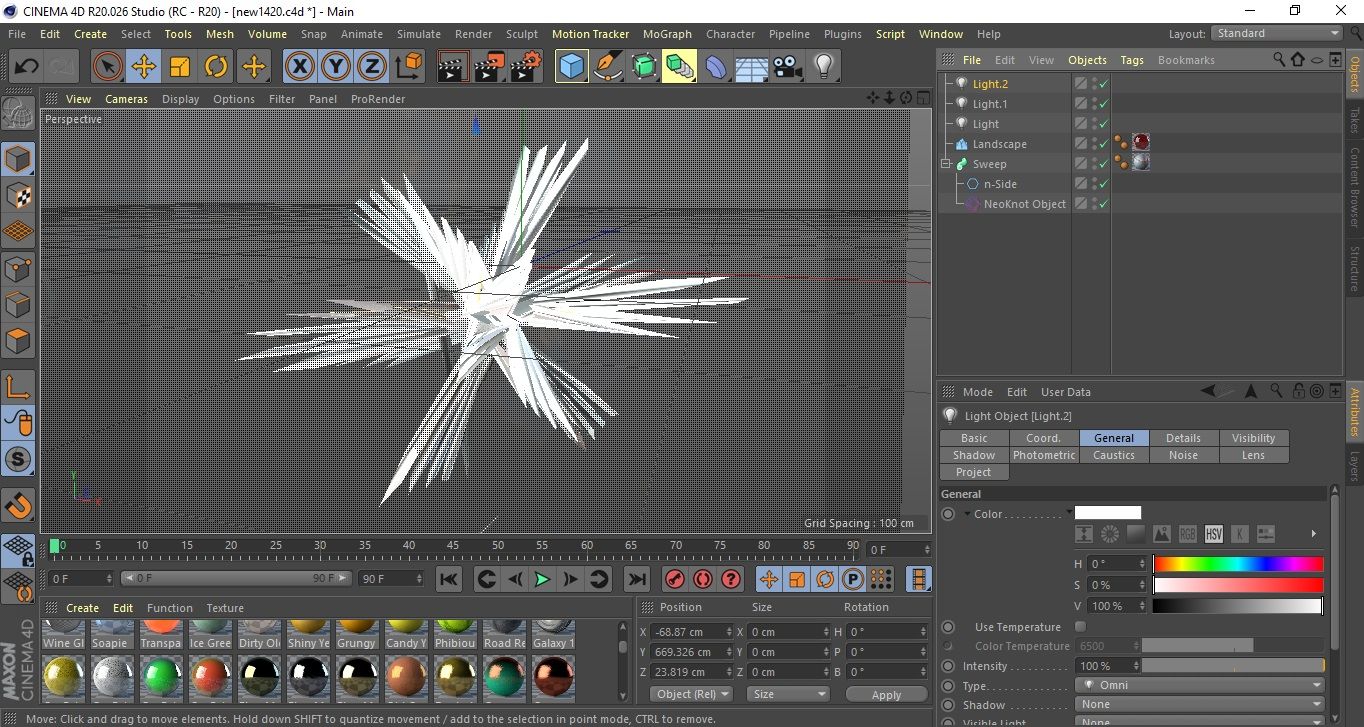Select the Rotate tool in top toolbar
The width and height of the screenshot is (1364, 727).
coord(216,67)
